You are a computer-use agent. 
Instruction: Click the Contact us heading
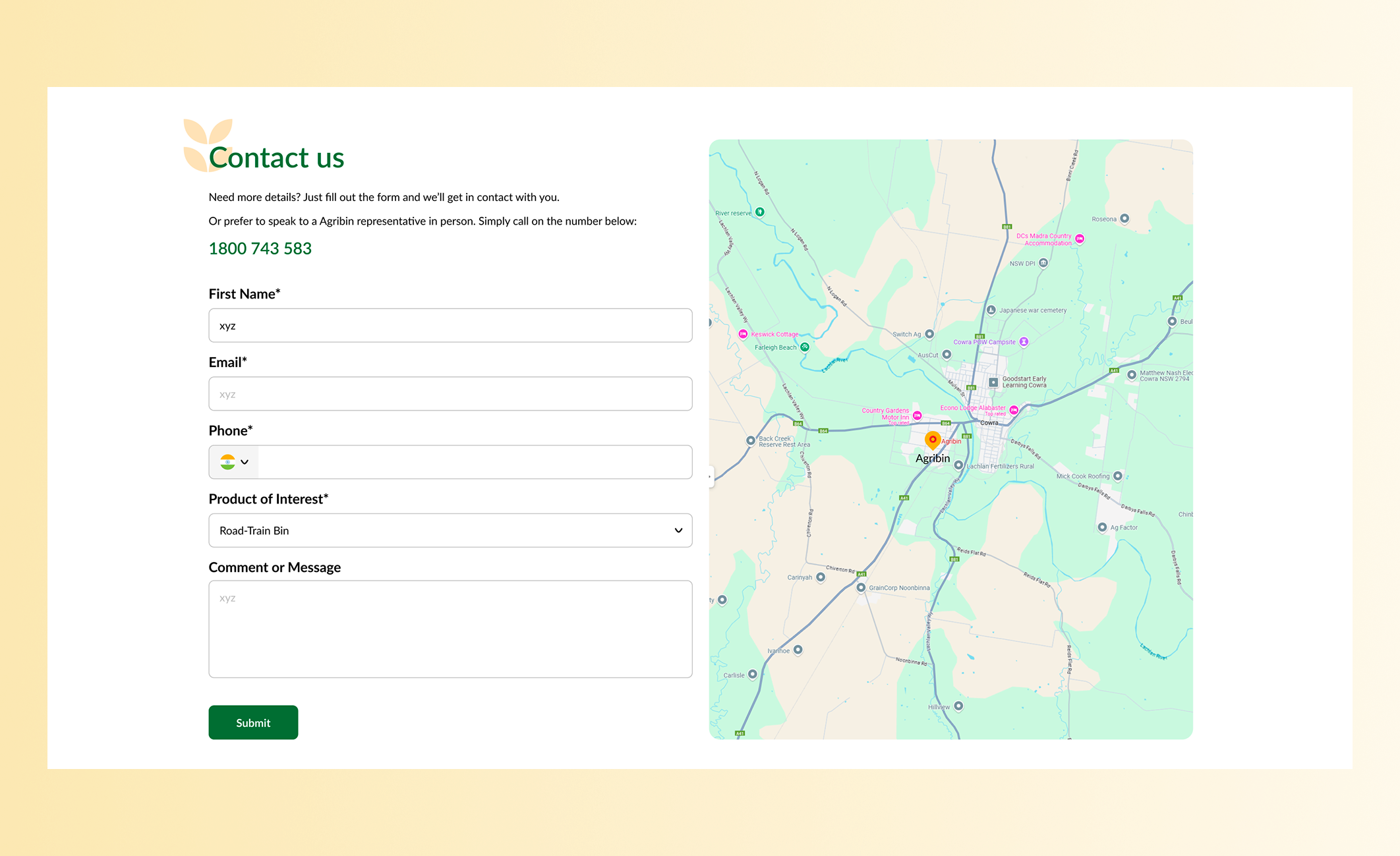[276, 157]
